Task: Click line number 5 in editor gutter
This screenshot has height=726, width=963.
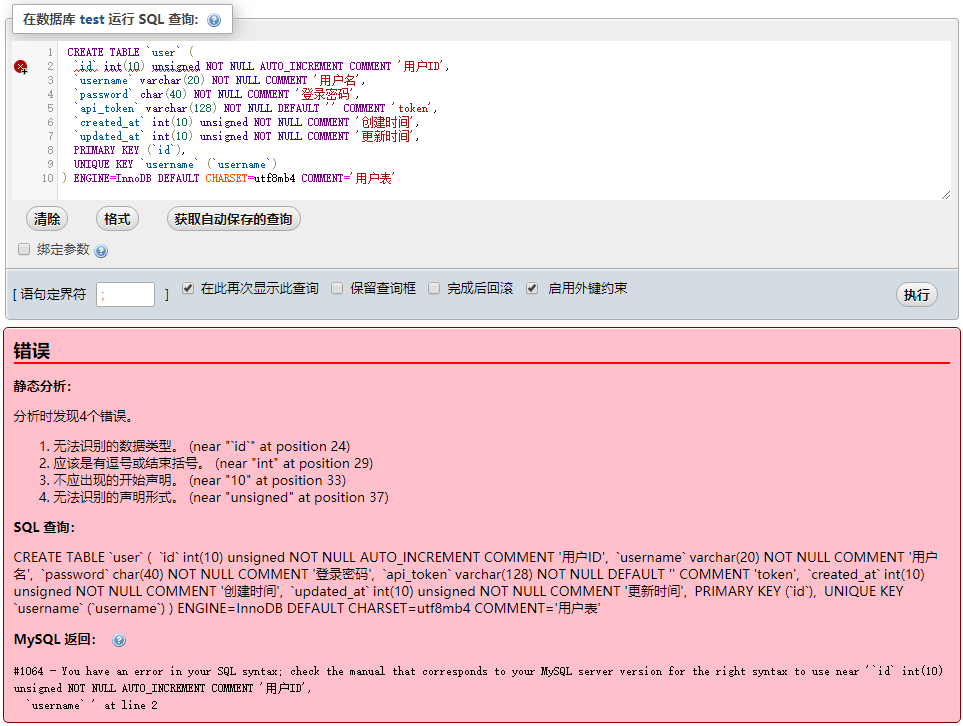Action: tap(50, 108)
